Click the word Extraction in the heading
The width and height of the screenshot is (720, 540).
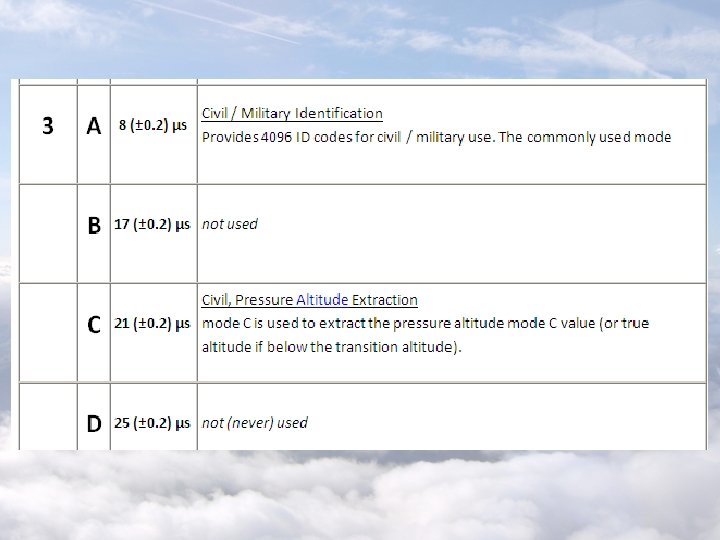coord(385,300)
